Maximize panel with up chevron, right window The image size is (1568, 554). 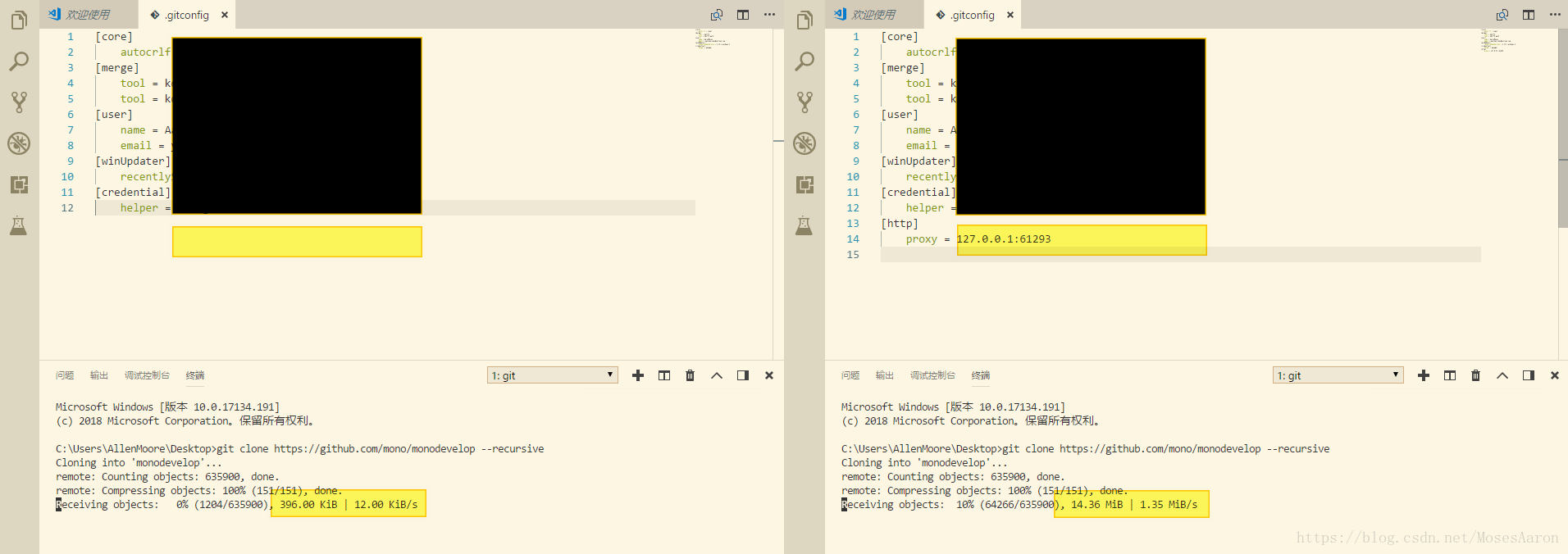[1502, 375]
